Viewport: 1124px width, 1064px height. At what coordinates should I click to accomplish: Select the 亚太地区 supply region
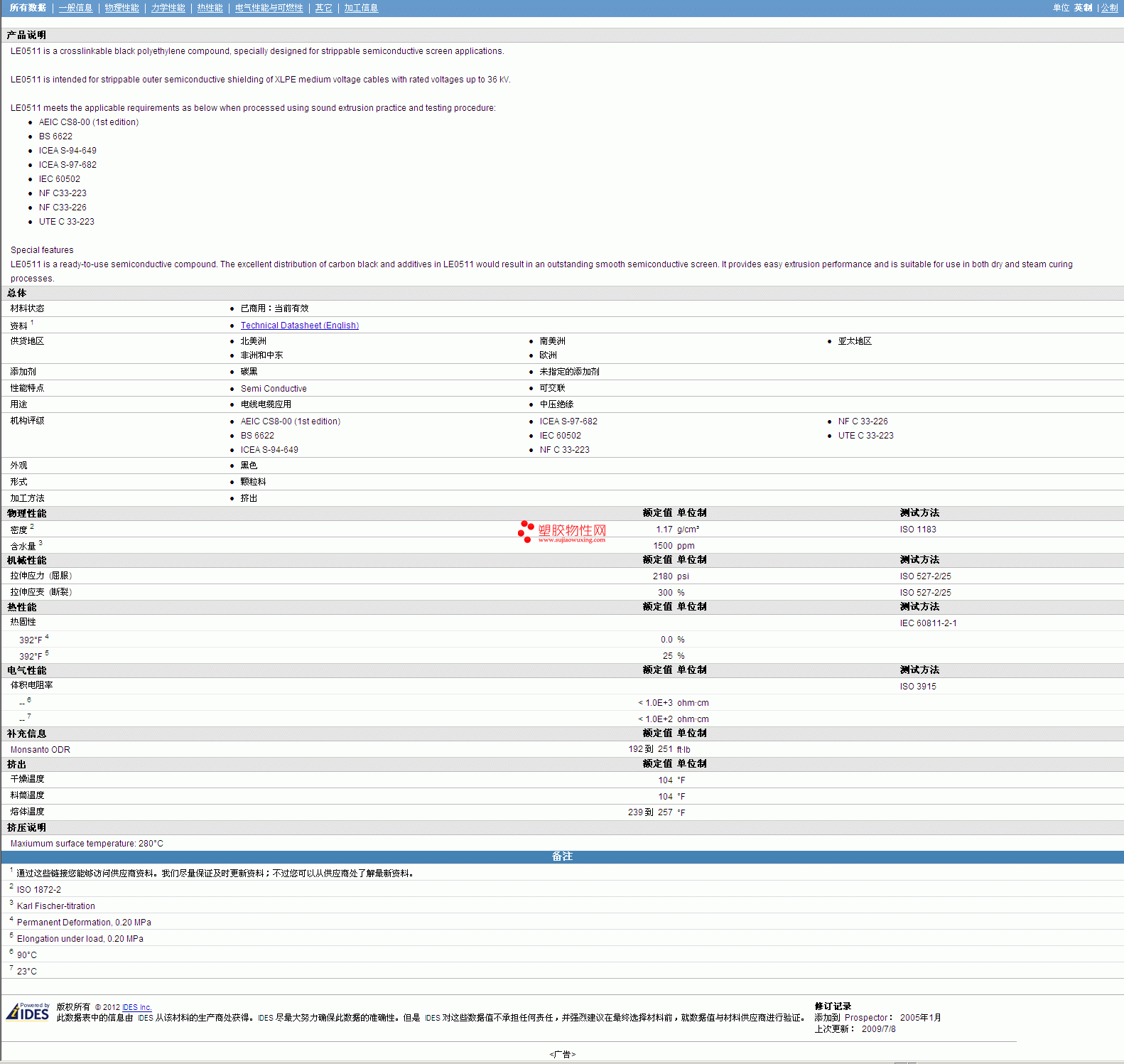point(855,341)
